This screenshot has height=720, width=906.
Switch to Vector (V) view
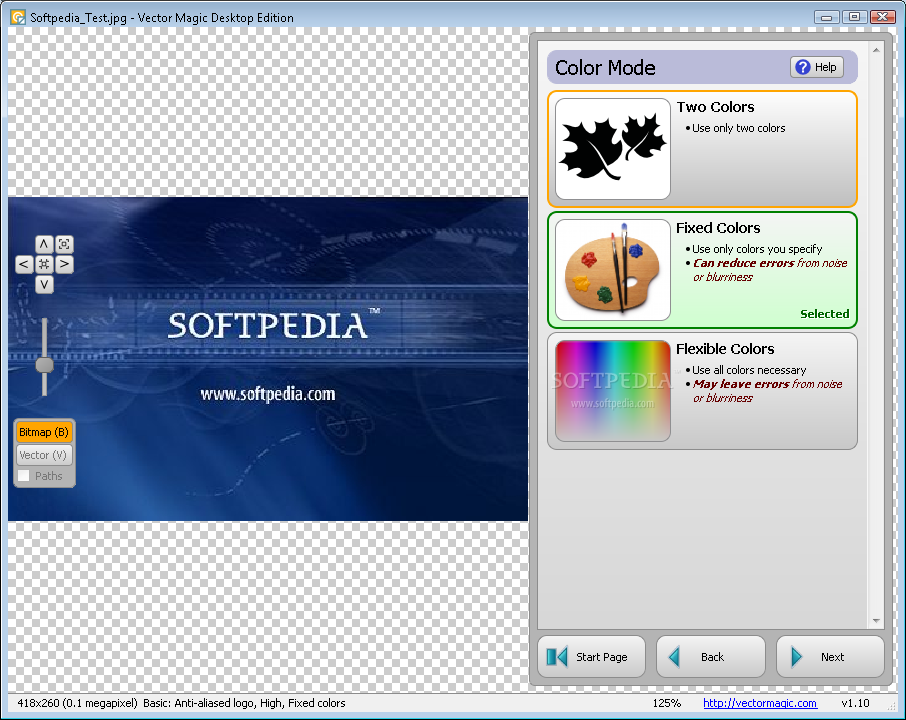point(44,455)
